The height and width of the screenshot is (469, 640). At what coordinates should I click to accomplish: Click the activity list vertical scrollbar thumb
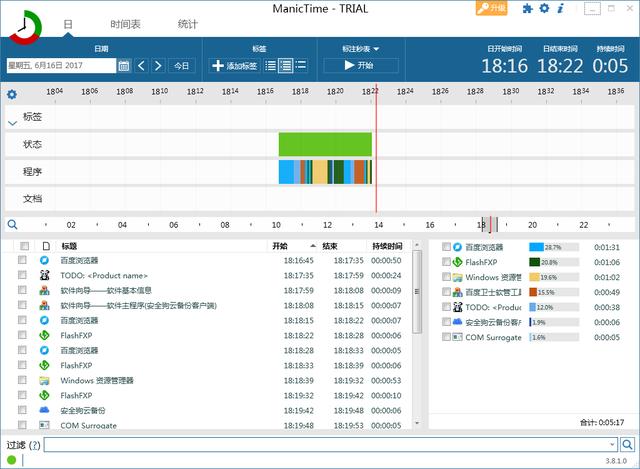coord(417,291)
